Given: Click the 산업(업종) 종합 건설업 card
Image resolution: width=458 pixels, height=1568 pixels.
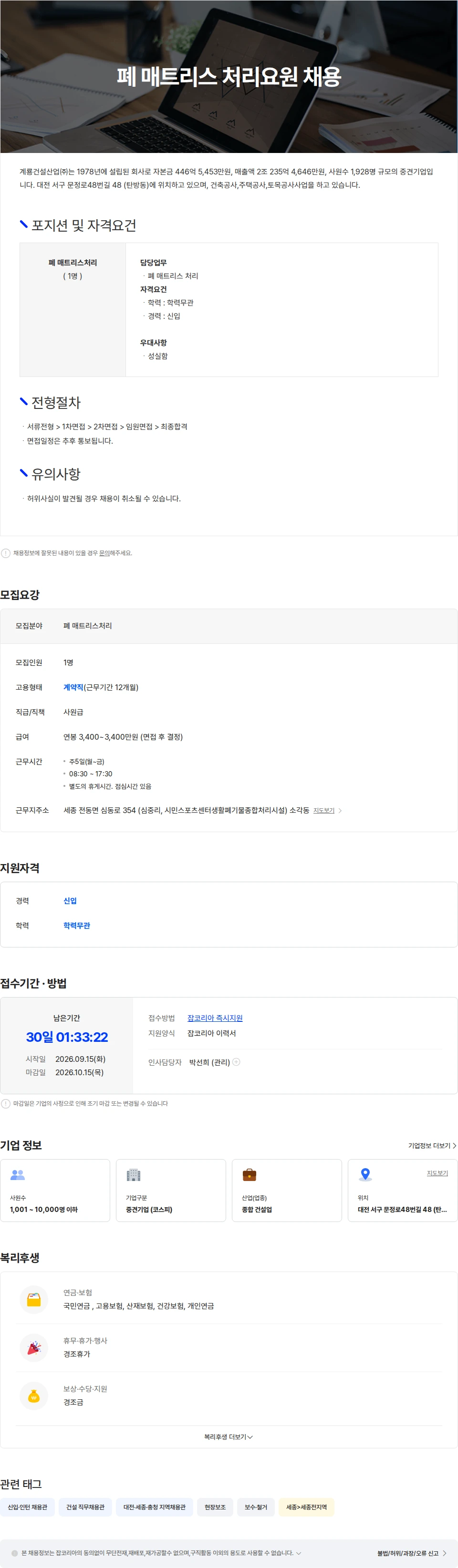Looking at the screenshot, I should click(287, 1191).
